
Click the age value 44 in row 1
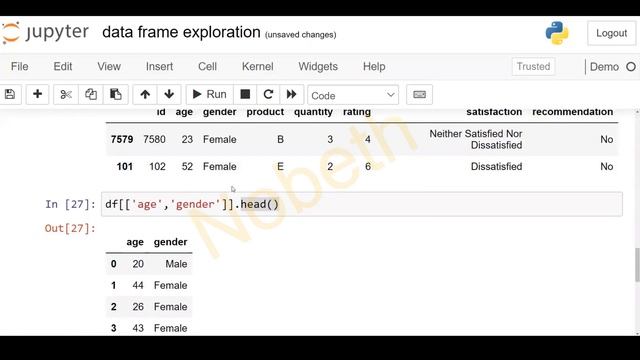click(138, 285)
